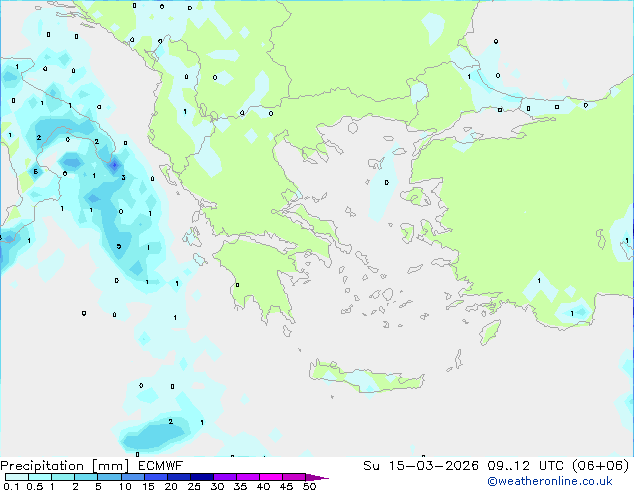This screenshot has height=490, width=634.
Task: Pick the legend swatch between 35 and 40
Action: click(247, 477)
